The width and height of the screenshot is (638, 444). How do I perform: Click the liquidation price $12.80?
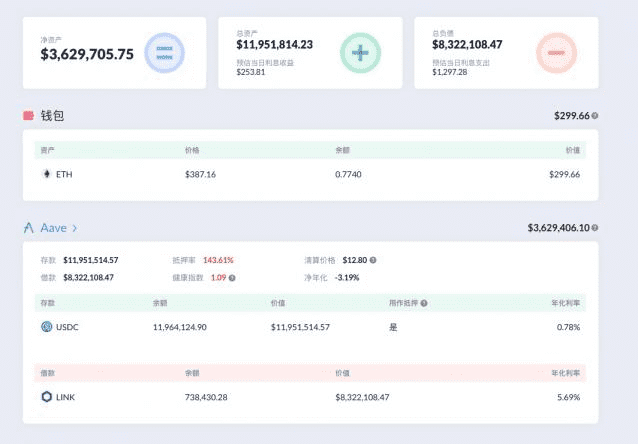(x=355, y=260)
